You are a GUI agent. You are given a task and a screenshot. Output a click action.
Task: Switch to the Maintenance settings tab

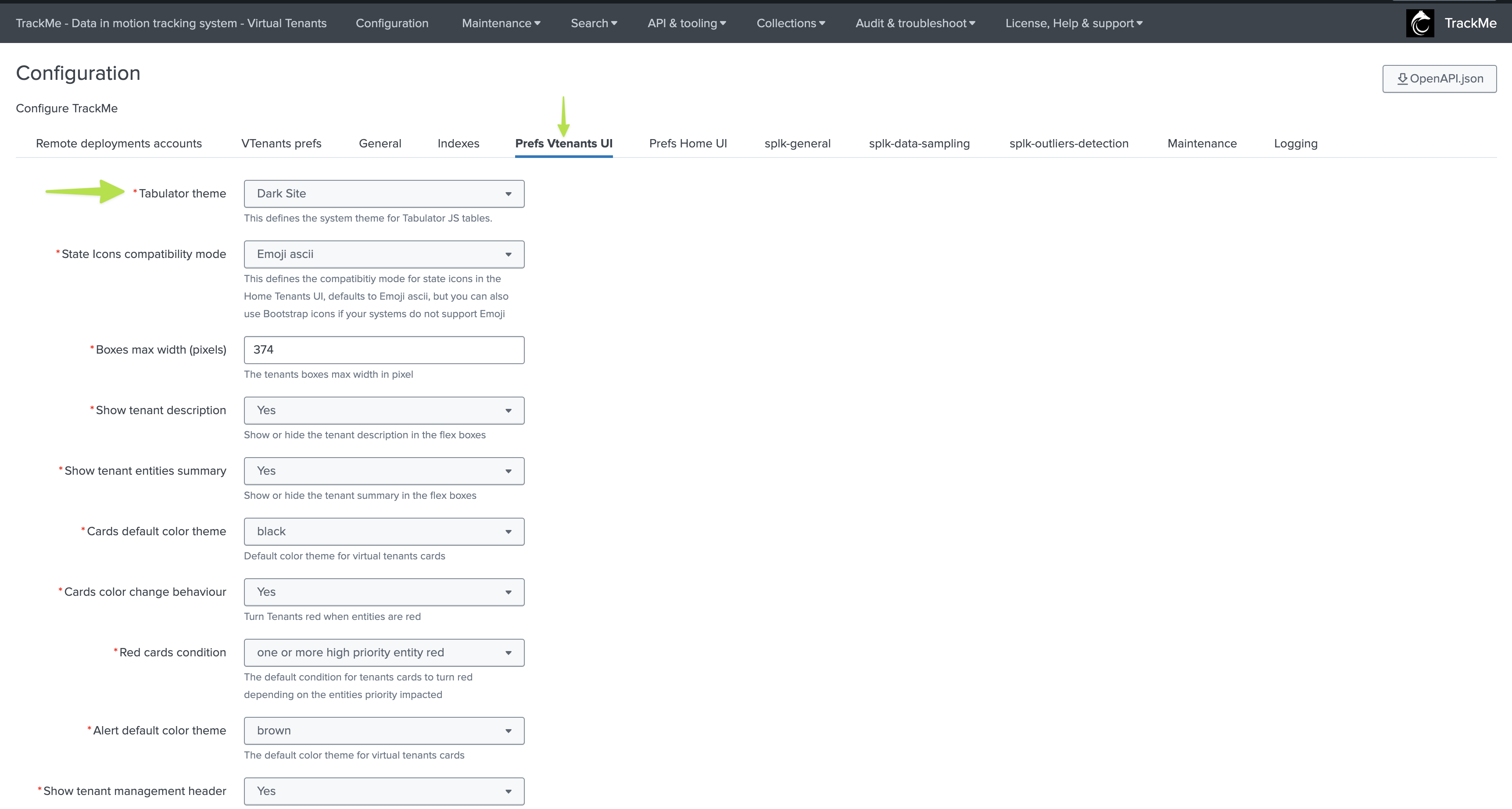pos(1201,144)
